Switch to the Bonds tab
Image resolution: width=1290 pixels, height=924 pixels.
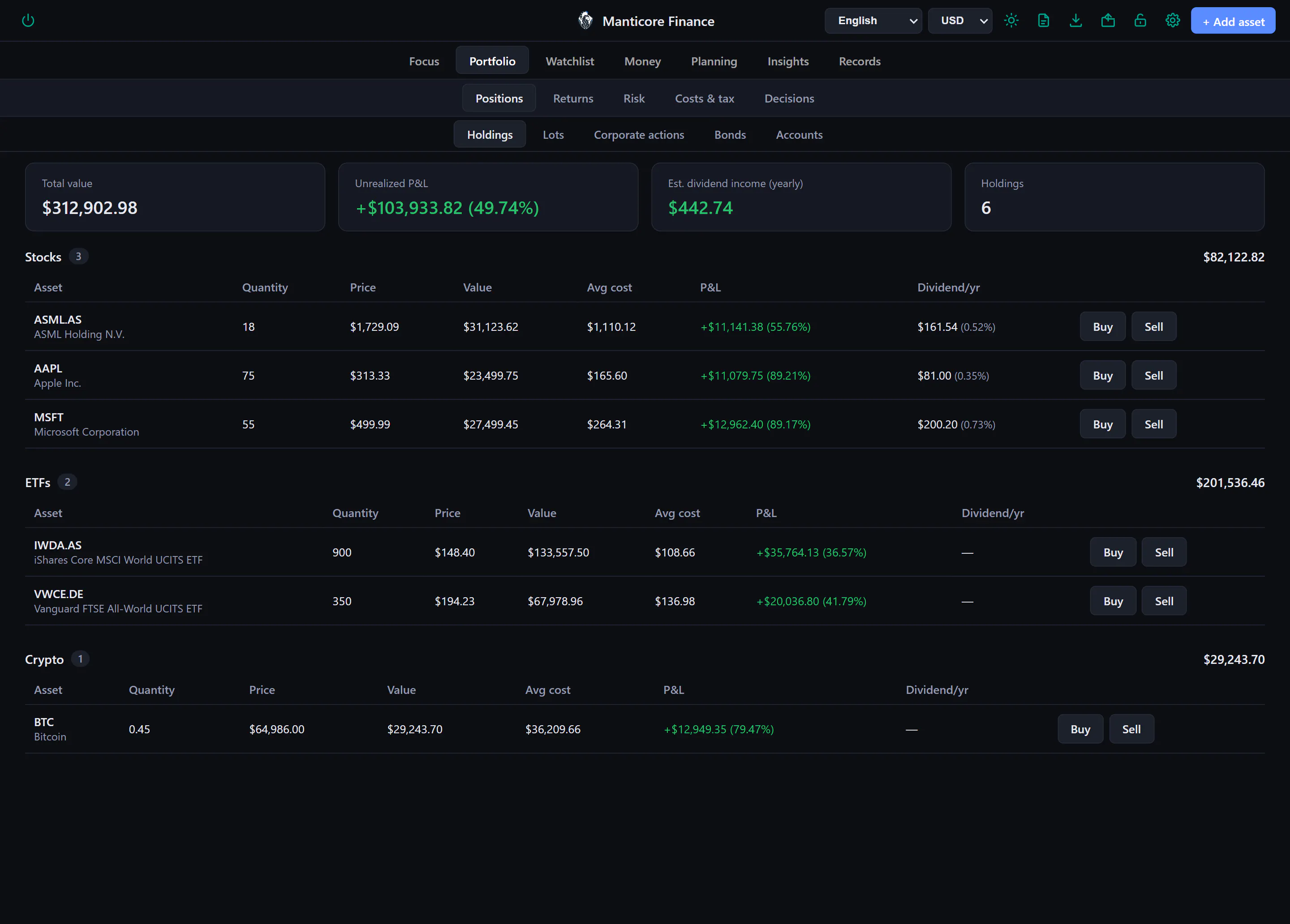tap(730, 134)
